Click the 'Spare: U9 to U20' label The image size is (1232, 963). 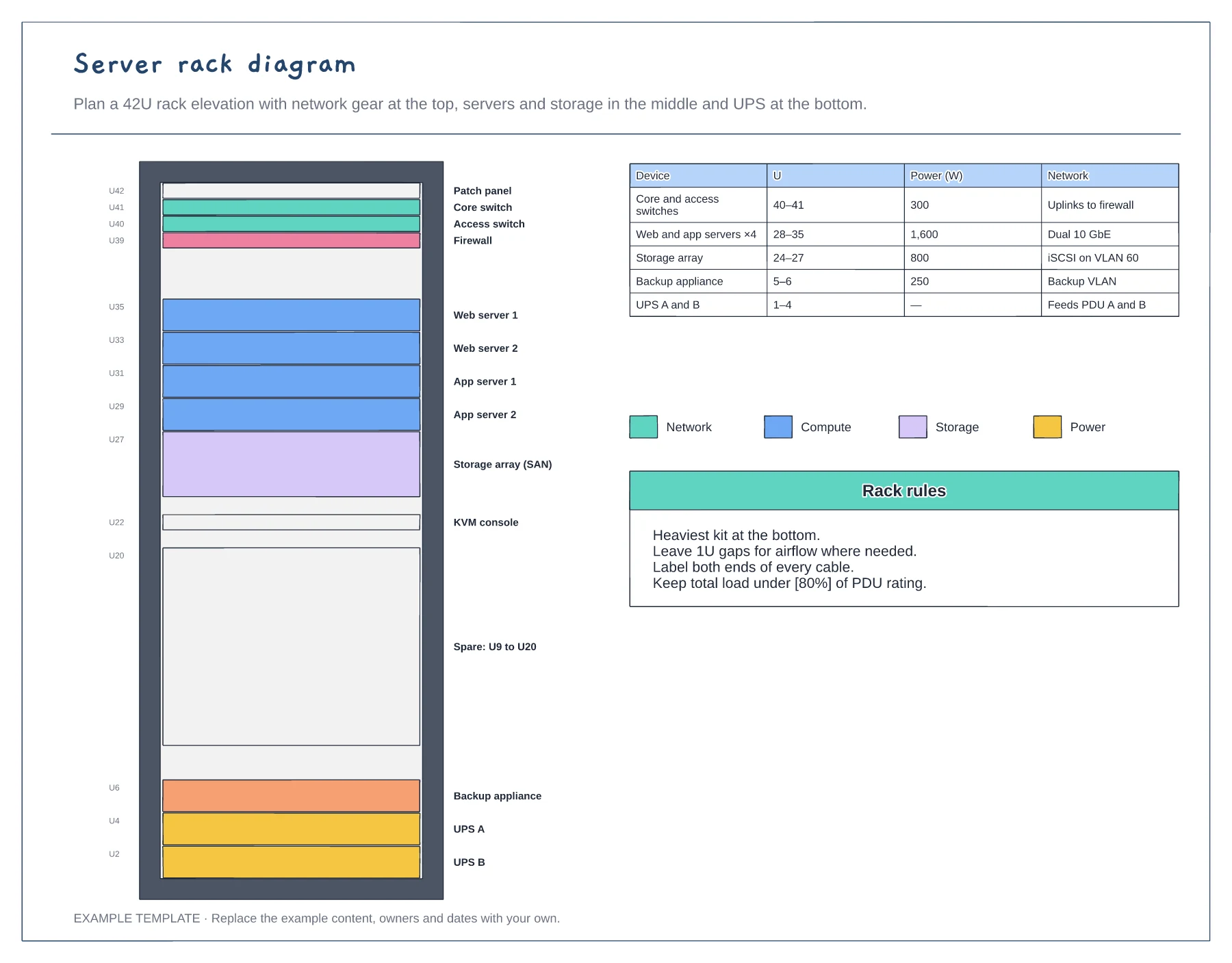[495, 647]
